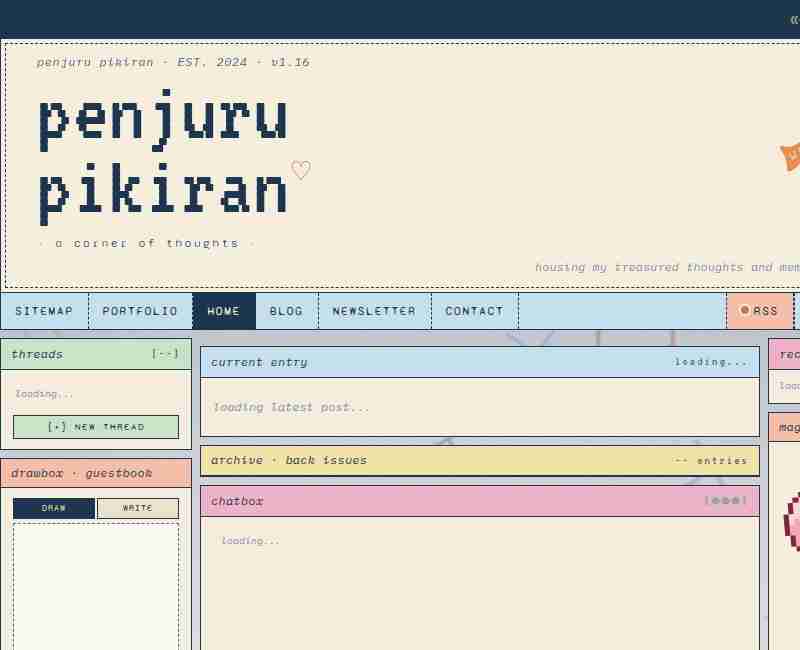
Task: Click the pink pixel art gem
Action: pos(791,522)
